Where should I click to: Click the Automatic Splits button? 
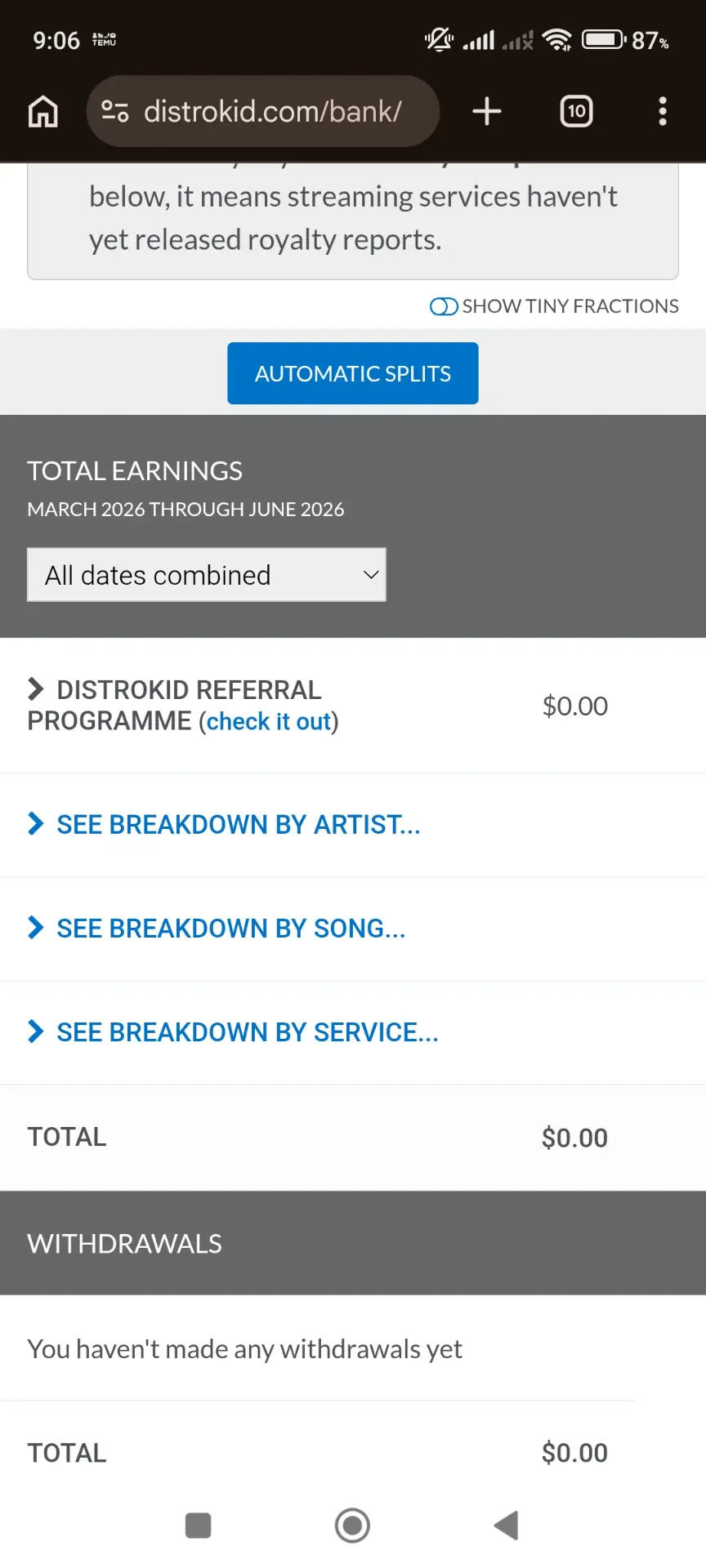(353, 373)
